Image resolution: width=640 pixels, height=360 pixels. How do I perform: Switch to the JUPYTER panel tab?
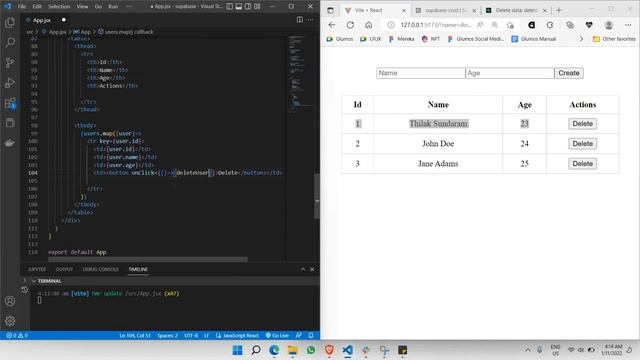[x=37, y=269]
